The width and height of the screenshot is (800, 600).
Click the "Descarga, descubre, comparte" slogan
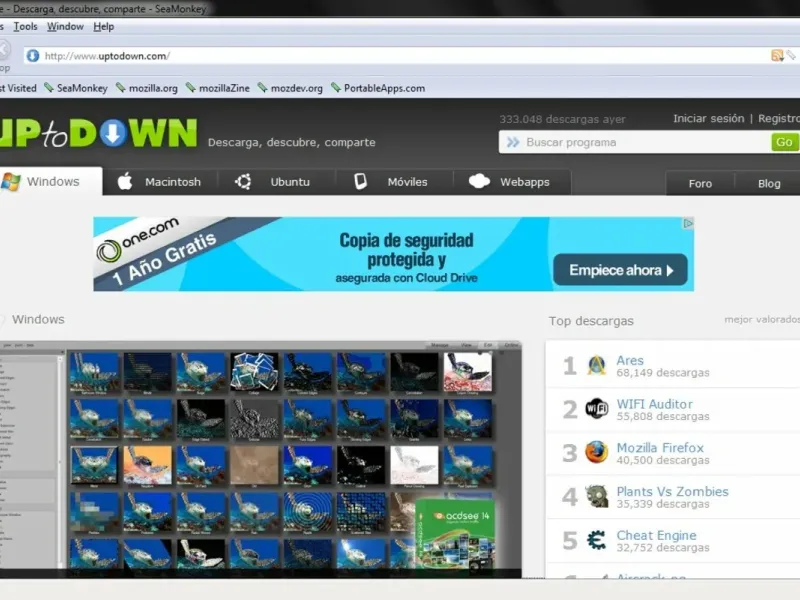click(x=292, y=142)
